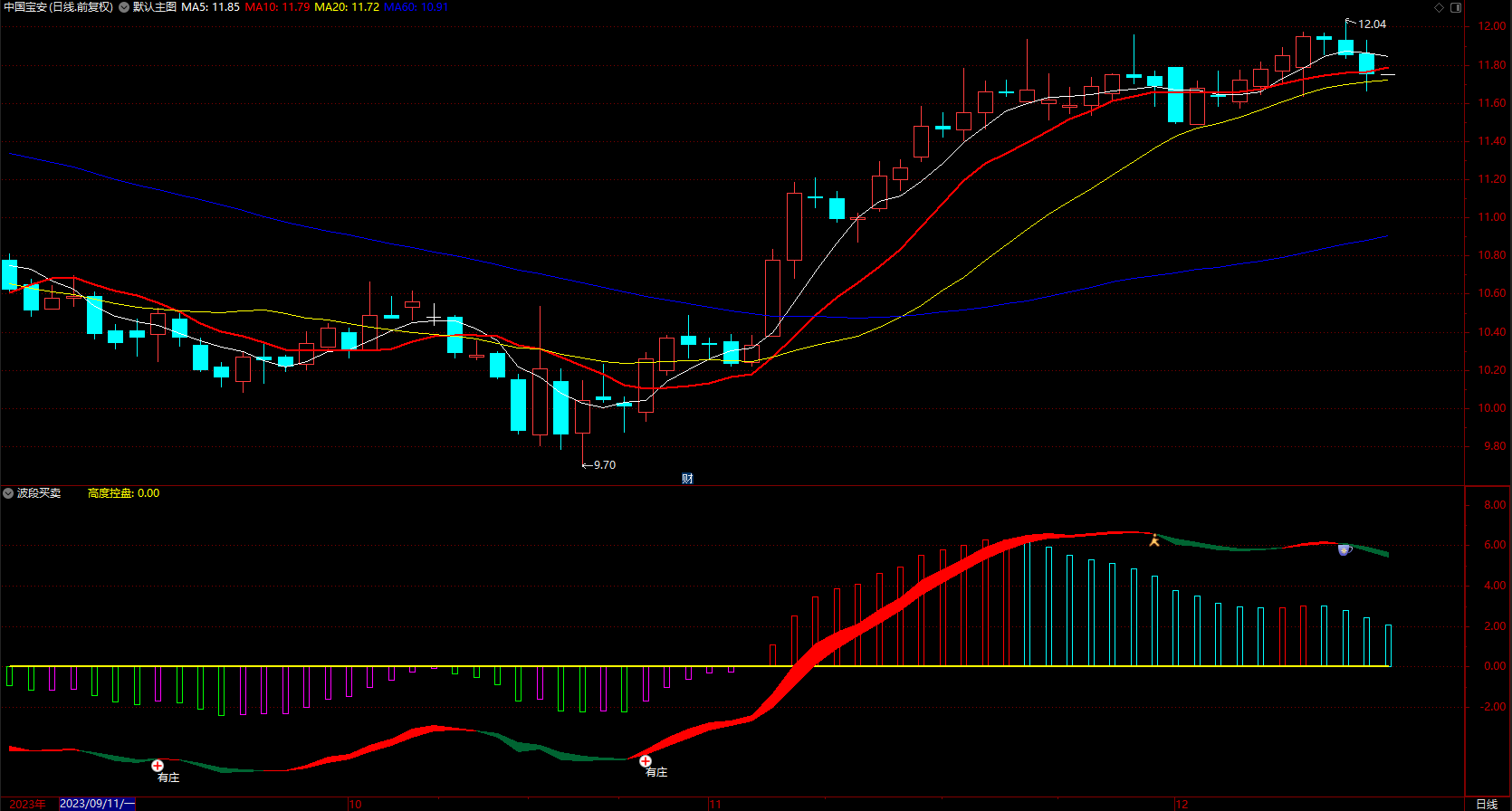Click the second 有庄 plus marker
The height and width of the screenshot is (811, 1512).
click(646, 761)
